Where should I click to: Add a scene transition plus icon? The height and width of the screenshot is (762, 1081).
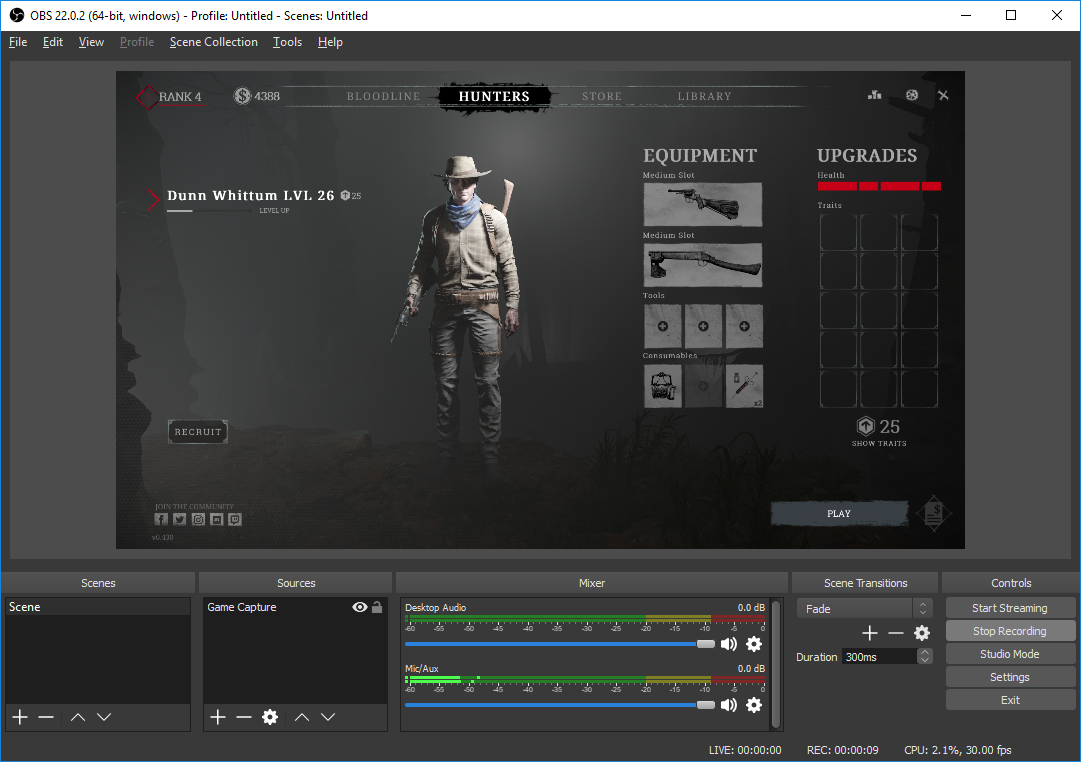[x=870, y=633]
